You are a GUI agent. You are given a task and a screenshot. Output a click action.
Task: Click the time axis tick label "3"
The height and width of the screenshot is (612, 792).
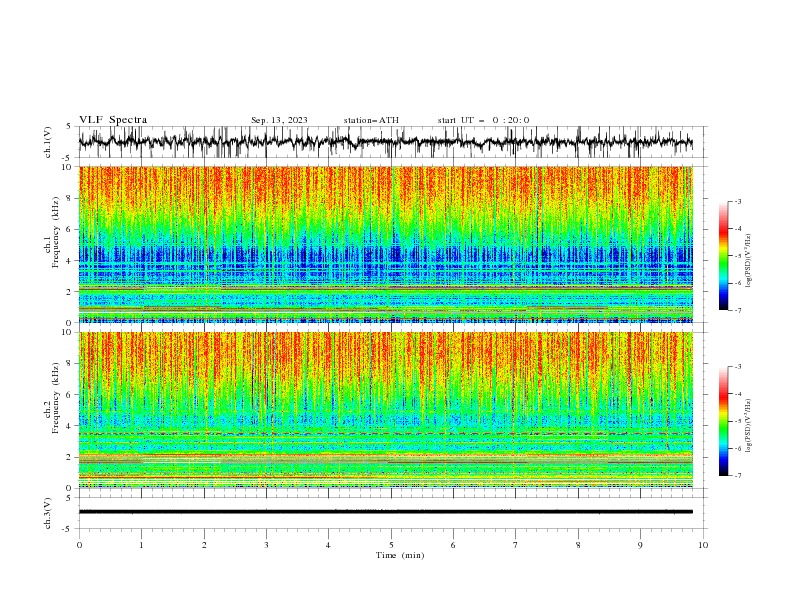click(x=266, y=545)
